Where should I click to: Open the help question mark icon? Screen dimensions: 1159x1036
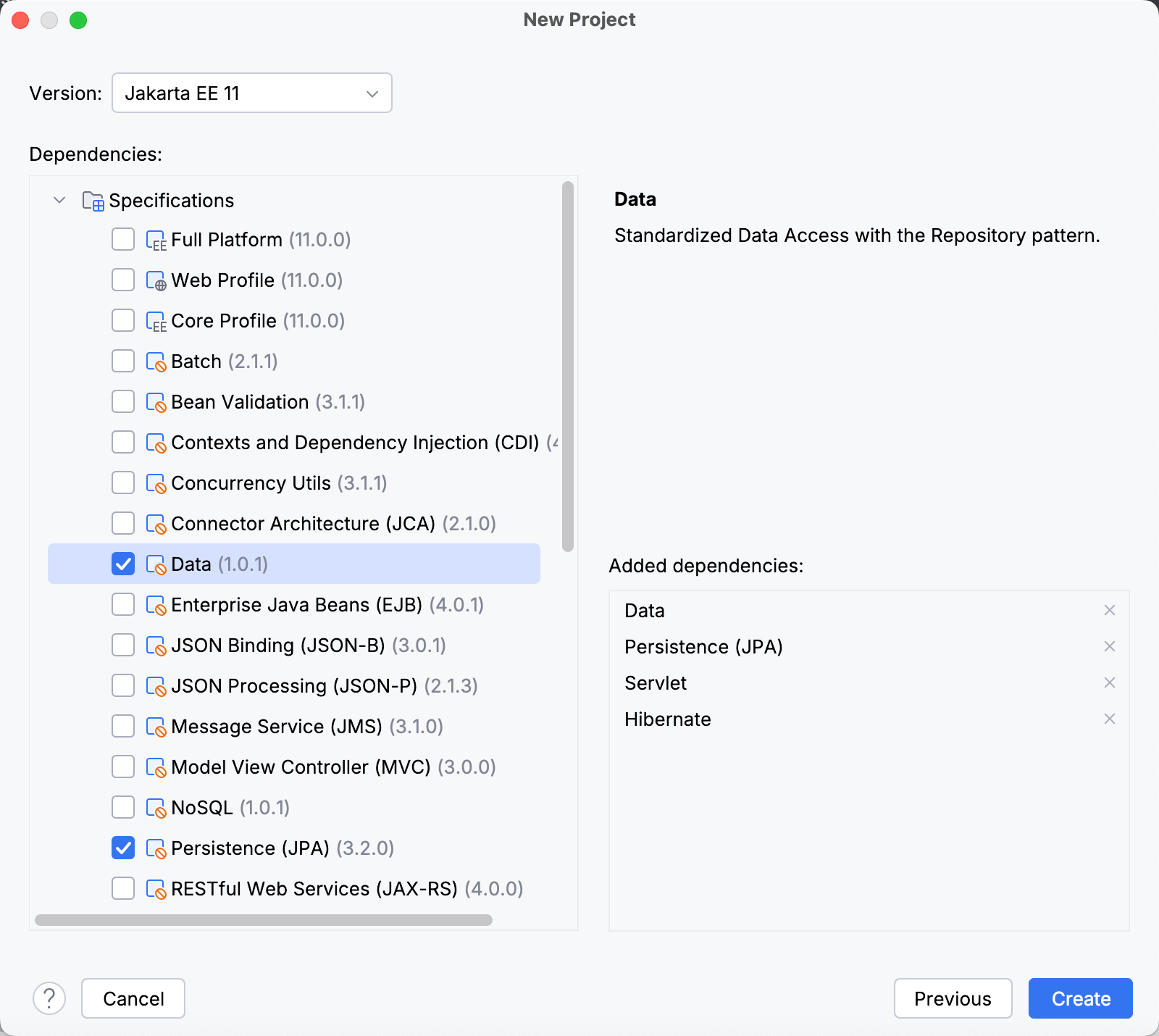click(49, 998)
